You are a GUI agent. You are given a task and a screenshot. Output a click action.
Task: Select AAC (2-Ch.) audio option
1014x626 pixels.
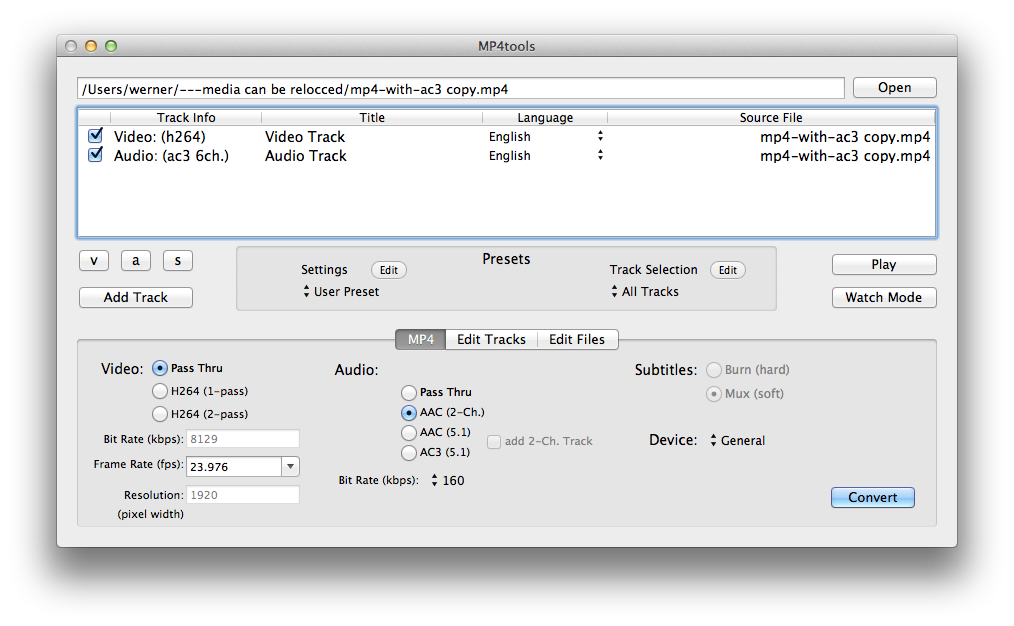point(409,413)
